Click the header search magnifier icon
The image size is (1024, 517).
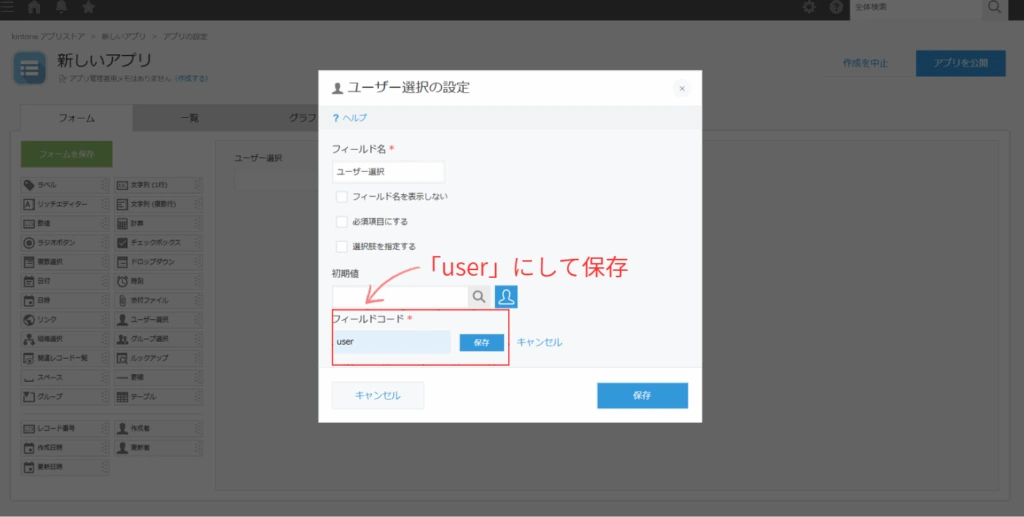[994, 7]
